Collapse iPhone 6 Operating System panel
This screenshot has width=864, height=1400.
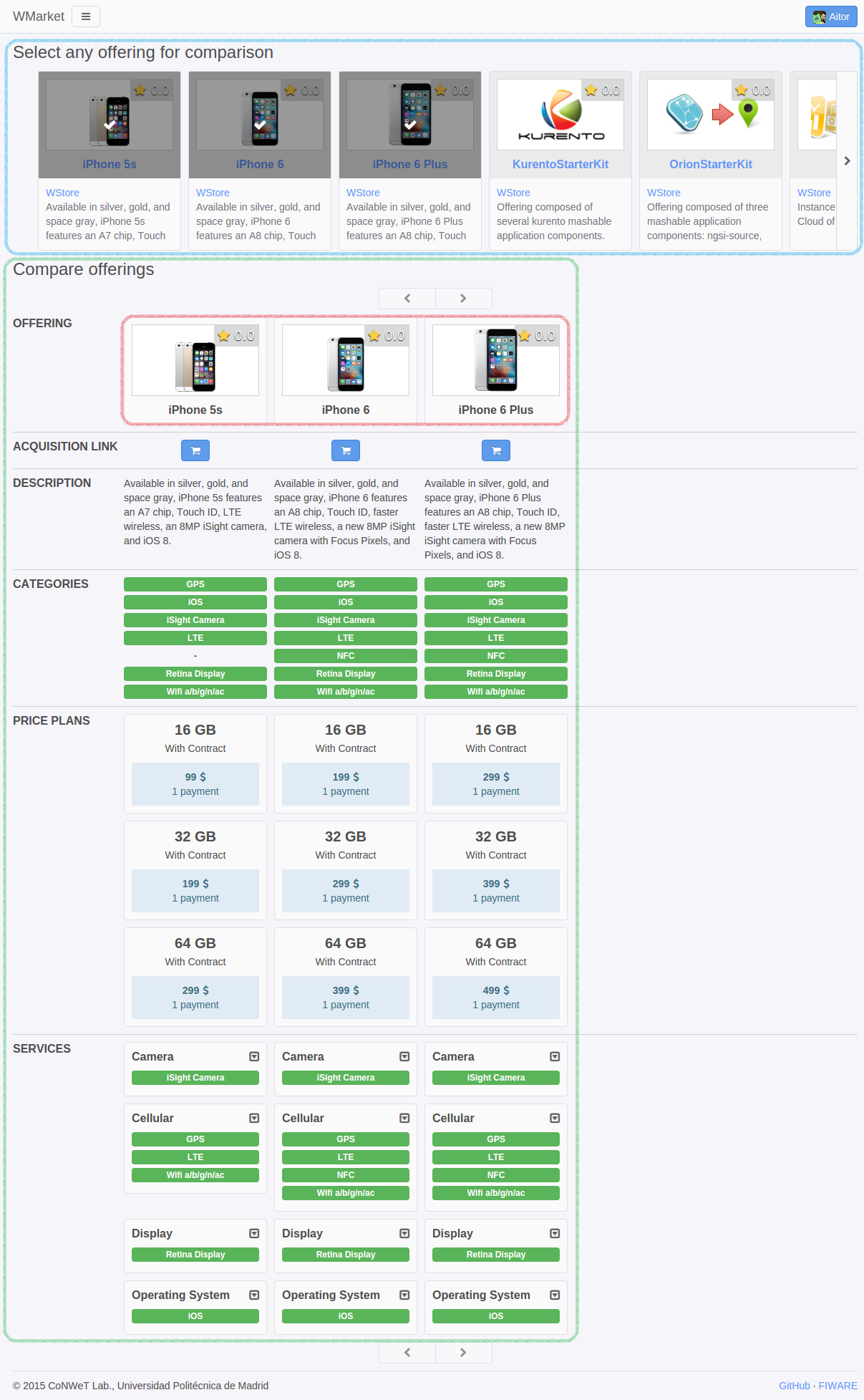404,1295
